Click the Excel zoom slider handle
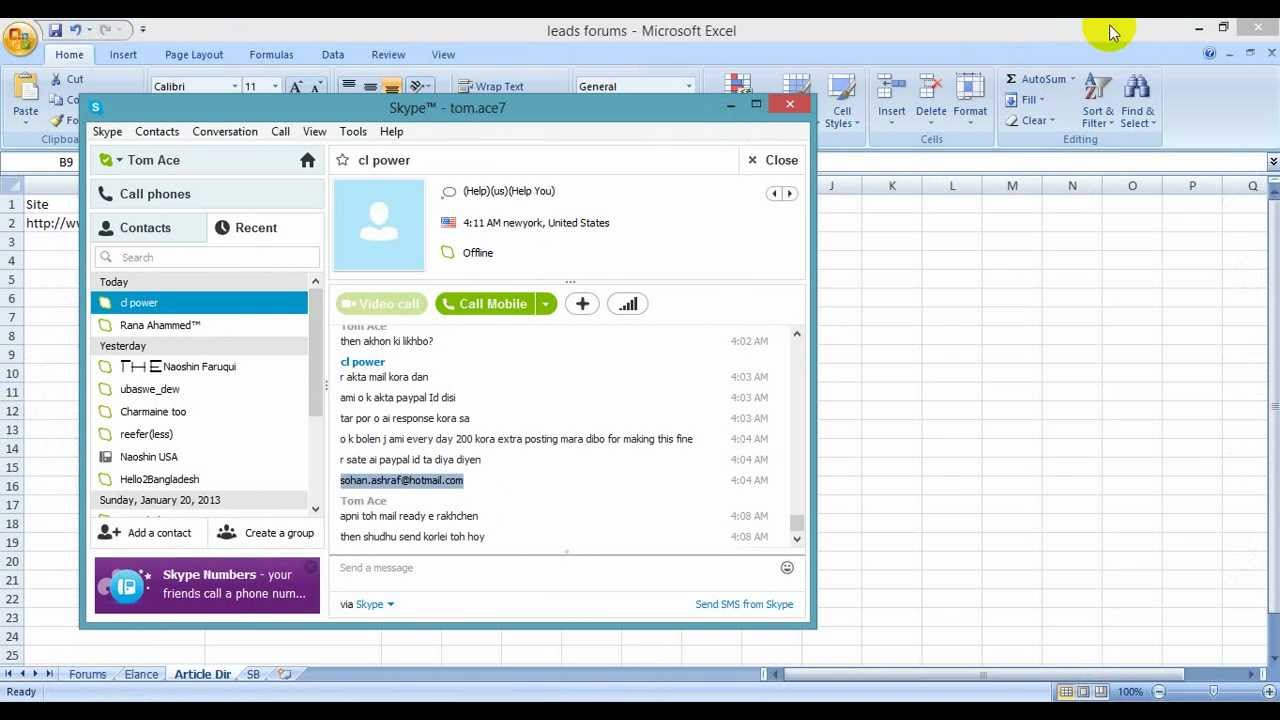 click(x=1213, y=692)
